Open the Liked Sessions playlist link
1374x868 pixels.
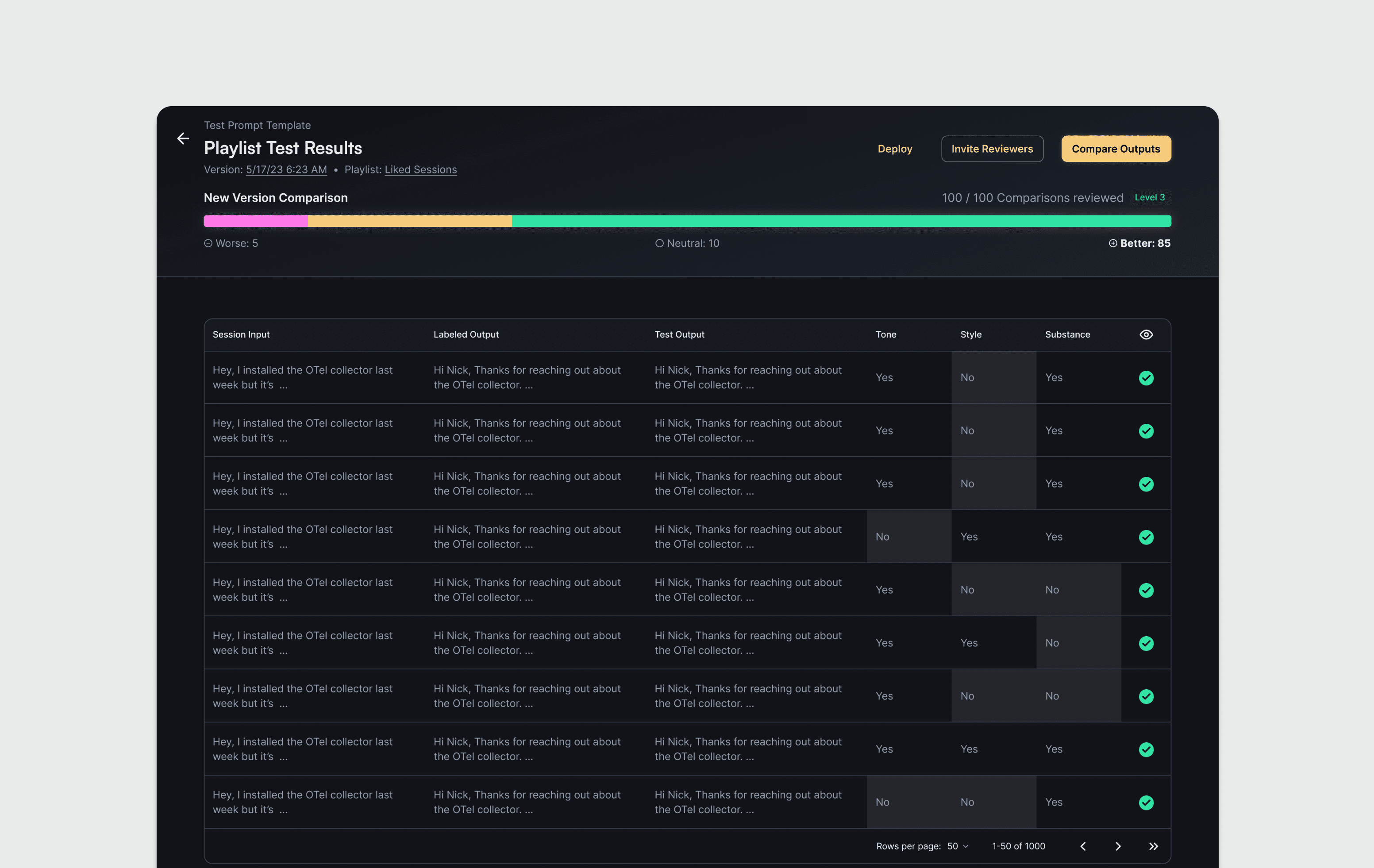[x=420, y=170]
